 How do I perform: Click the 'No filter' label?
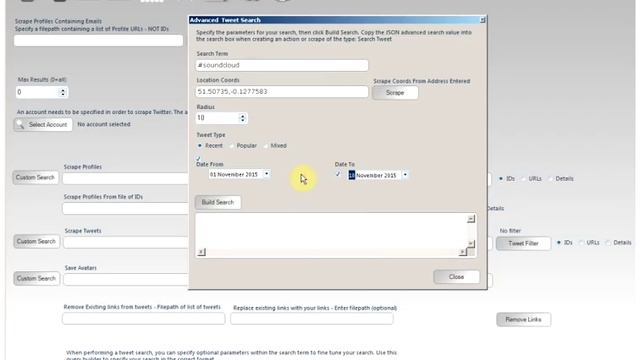pos(510,231)
